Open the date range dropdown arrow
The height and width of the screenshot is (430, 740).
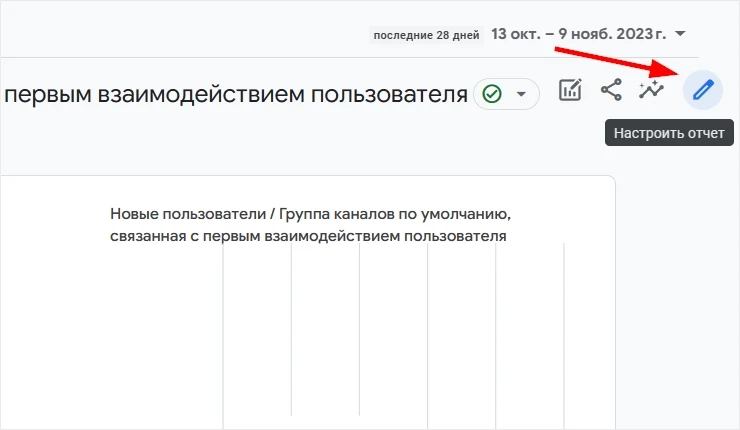click(x=680, y=34)
